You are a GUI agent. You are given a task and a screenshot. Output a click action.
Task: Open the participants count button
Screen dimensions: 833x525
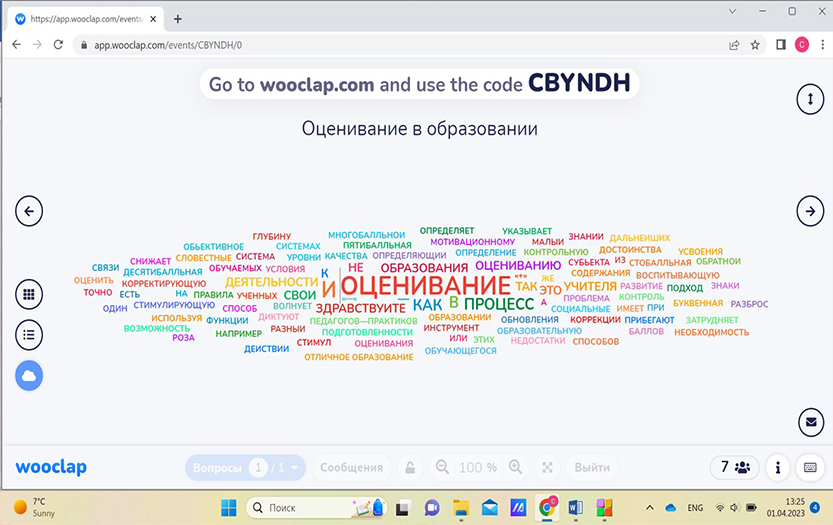point(734,467)
